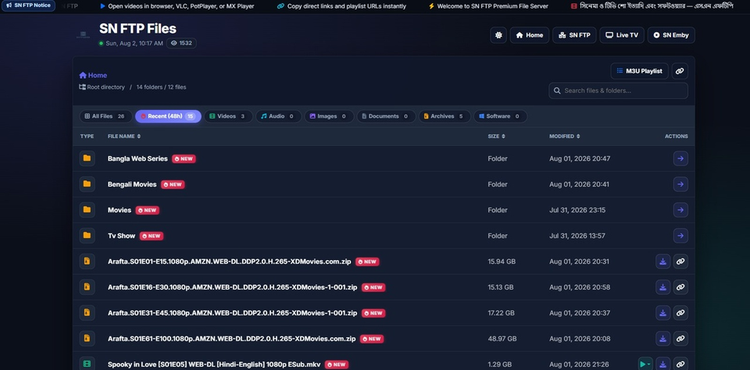750x370 pixels.
Task: Download Spooky in Love S01E05 mkv
Action: pyautogui.click(x=663, y=364)
